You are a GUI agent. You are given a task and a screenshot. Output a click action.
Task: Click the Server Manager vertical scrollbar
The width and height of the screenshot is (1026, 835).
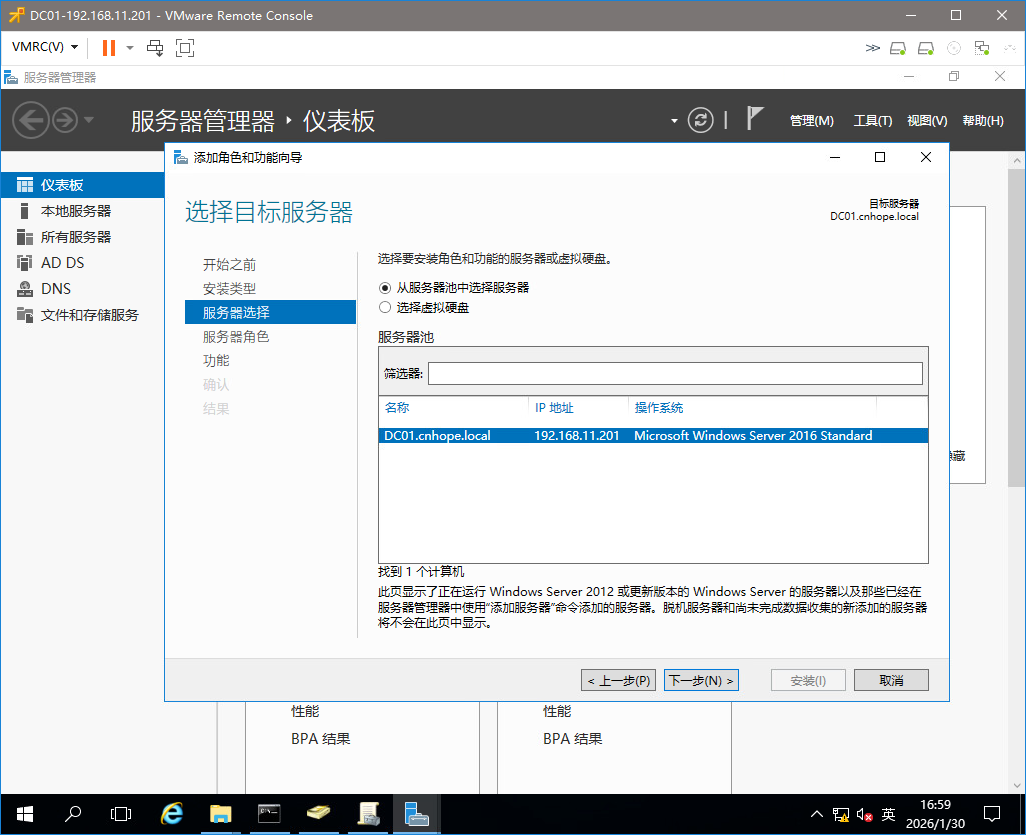(x=1017, y=327)
